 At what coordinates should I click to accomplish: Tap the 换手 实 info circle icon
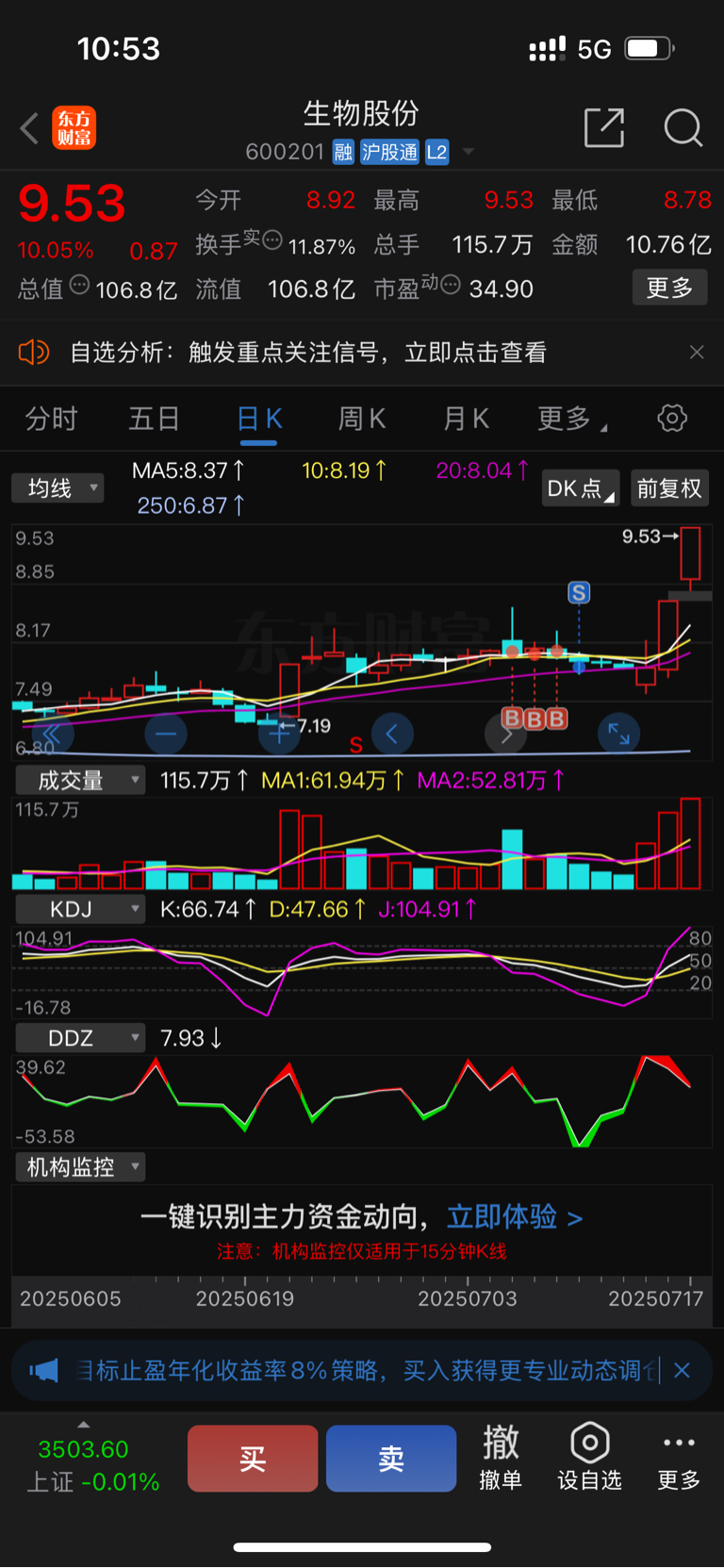click(x=271, y=240)
